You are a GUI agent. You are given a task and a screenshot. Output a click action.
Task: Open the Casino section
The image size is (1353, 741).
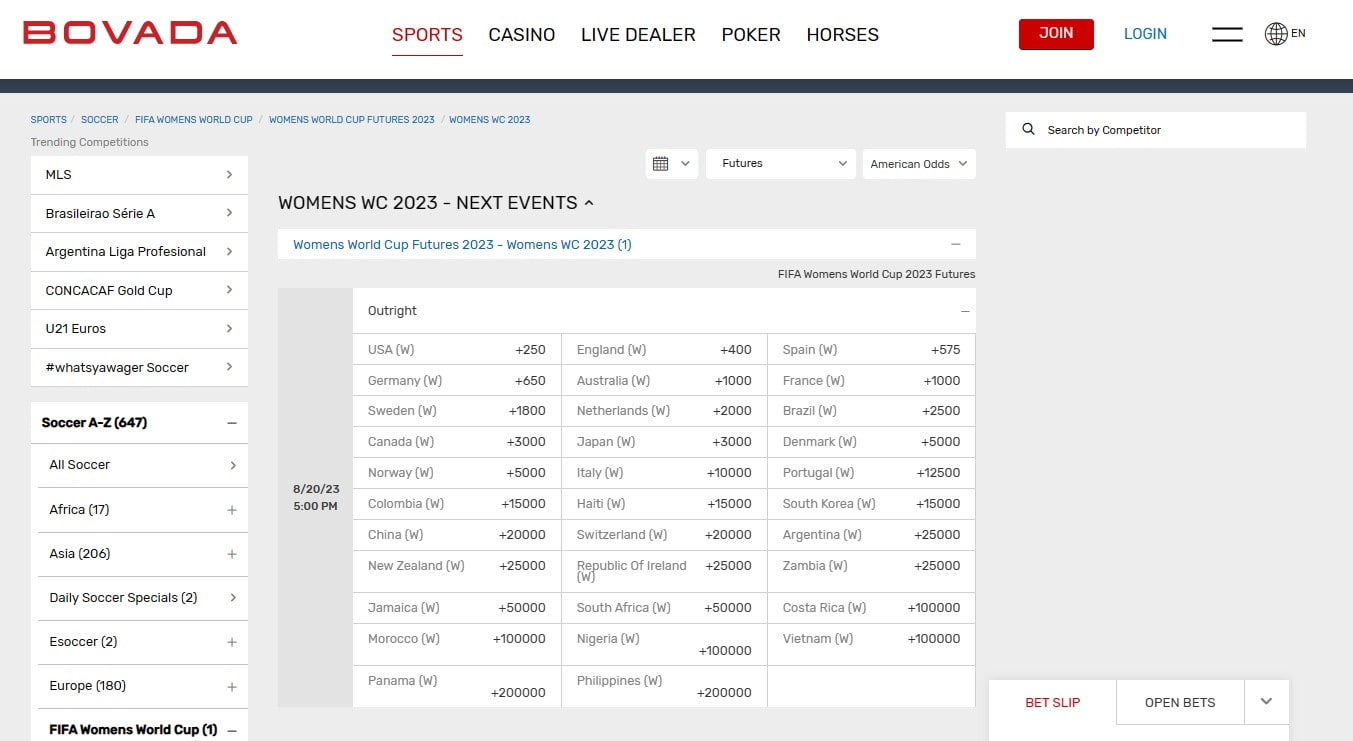(522, 35)
